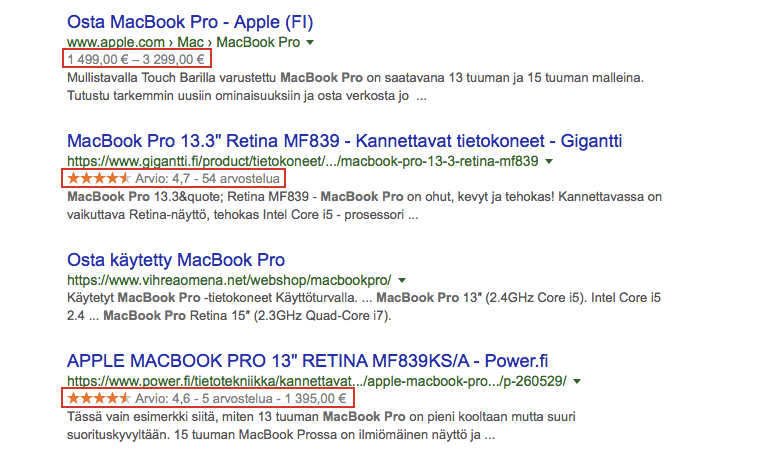Viewport: 773px width, 463px height.
Task: Click the gigantti.fi green URL text
Action: tap(302, 161)
